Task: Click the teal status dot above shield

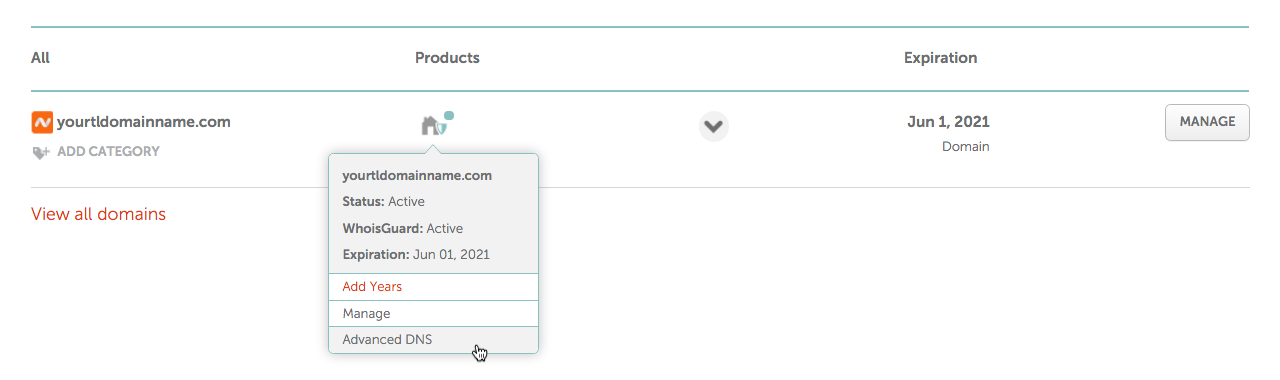Action: point(449,115)
